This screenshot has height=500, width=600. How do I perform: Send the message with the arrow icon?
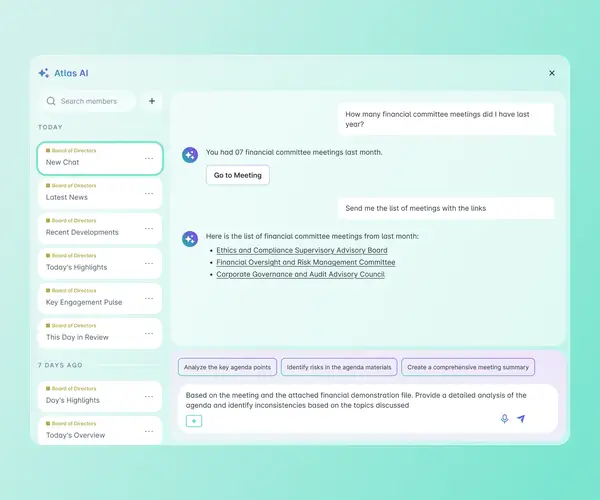[521, 419]
